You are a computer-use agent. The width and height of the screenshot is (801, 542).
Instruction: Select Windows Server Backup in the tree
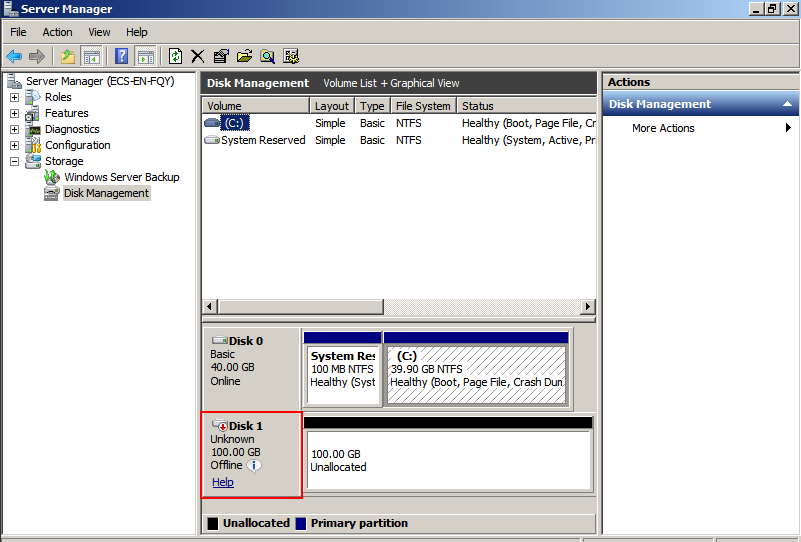tap(122, 177)
